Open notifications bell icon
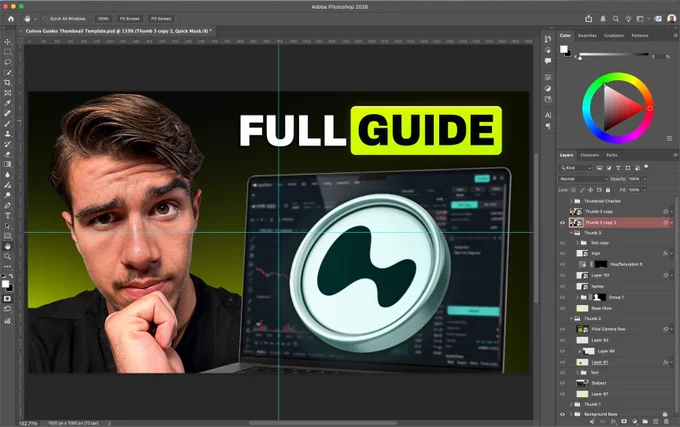 (603, 19)
